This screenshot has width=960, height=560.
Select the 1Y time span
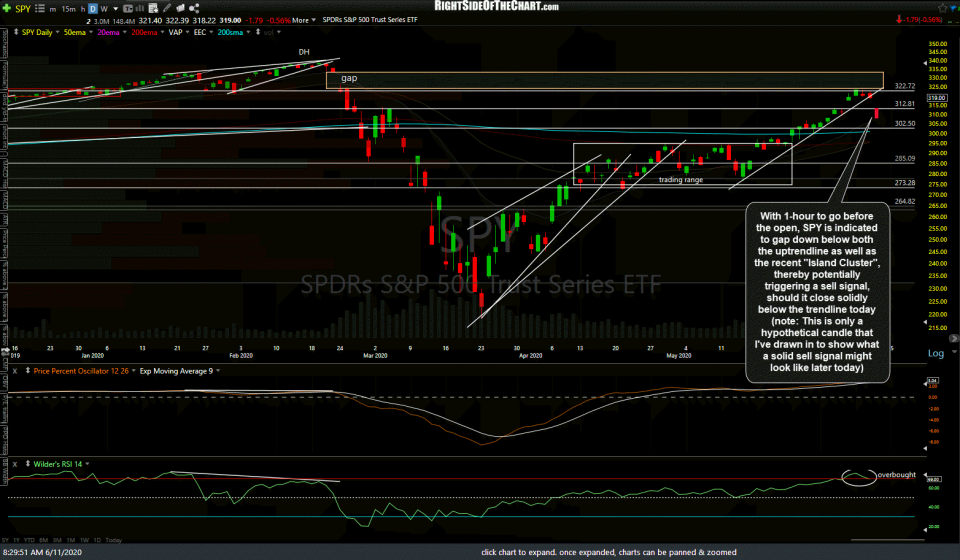[x=15, y=540]
